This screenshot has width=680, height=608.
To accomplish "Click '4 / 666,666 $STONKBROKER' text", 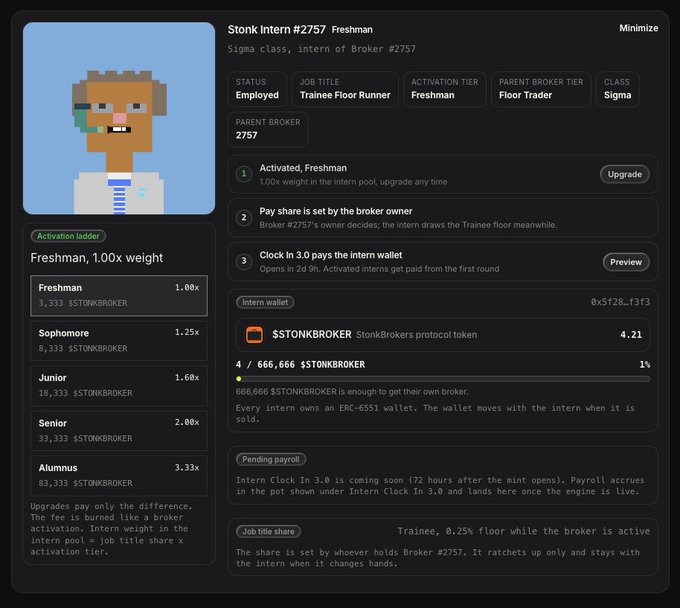I will point(300,364).
